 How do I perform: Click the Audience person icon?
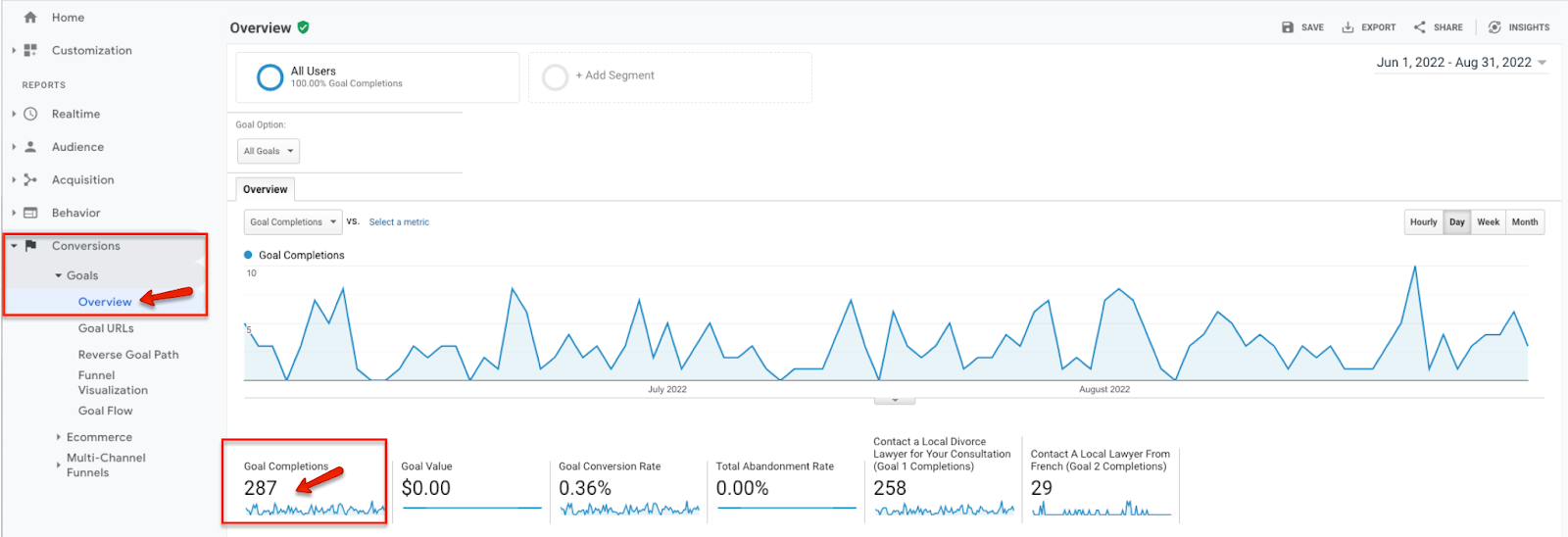click(x=30, y=147)
